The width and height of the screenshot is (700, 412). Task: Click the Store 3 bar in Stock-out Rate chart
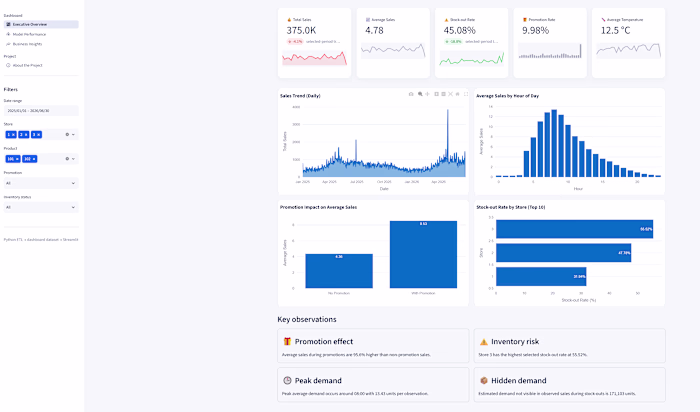pos(575,229)
